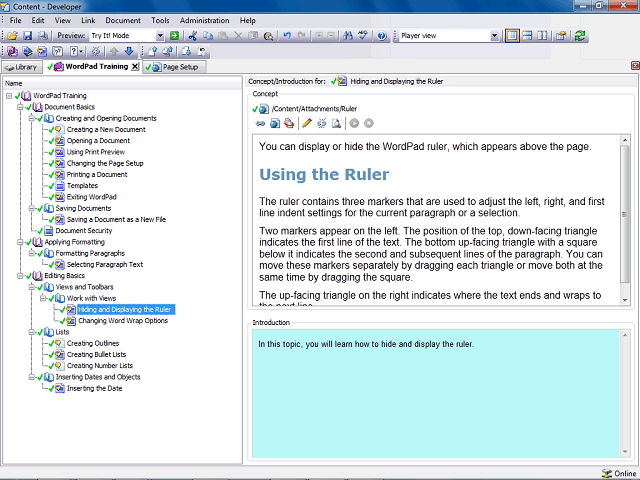Open the question-mark link dropdown arrow
This screenshot has width=640, height=480.
(x=81, y=51)
